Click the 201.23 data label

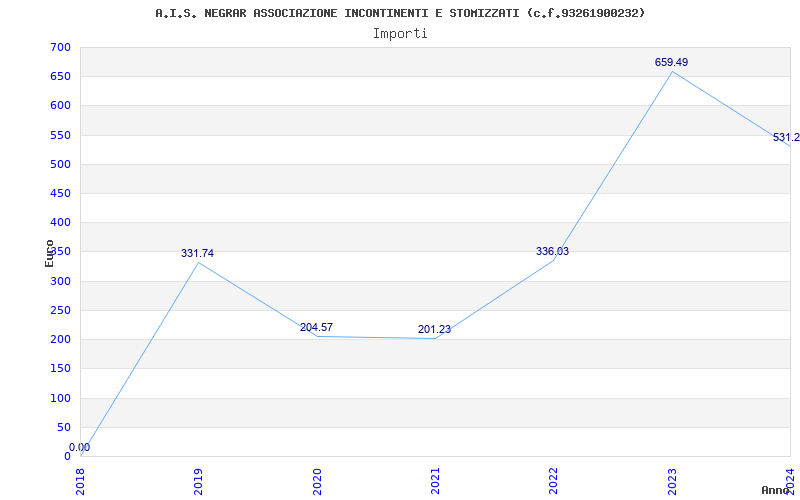(434, 329)
